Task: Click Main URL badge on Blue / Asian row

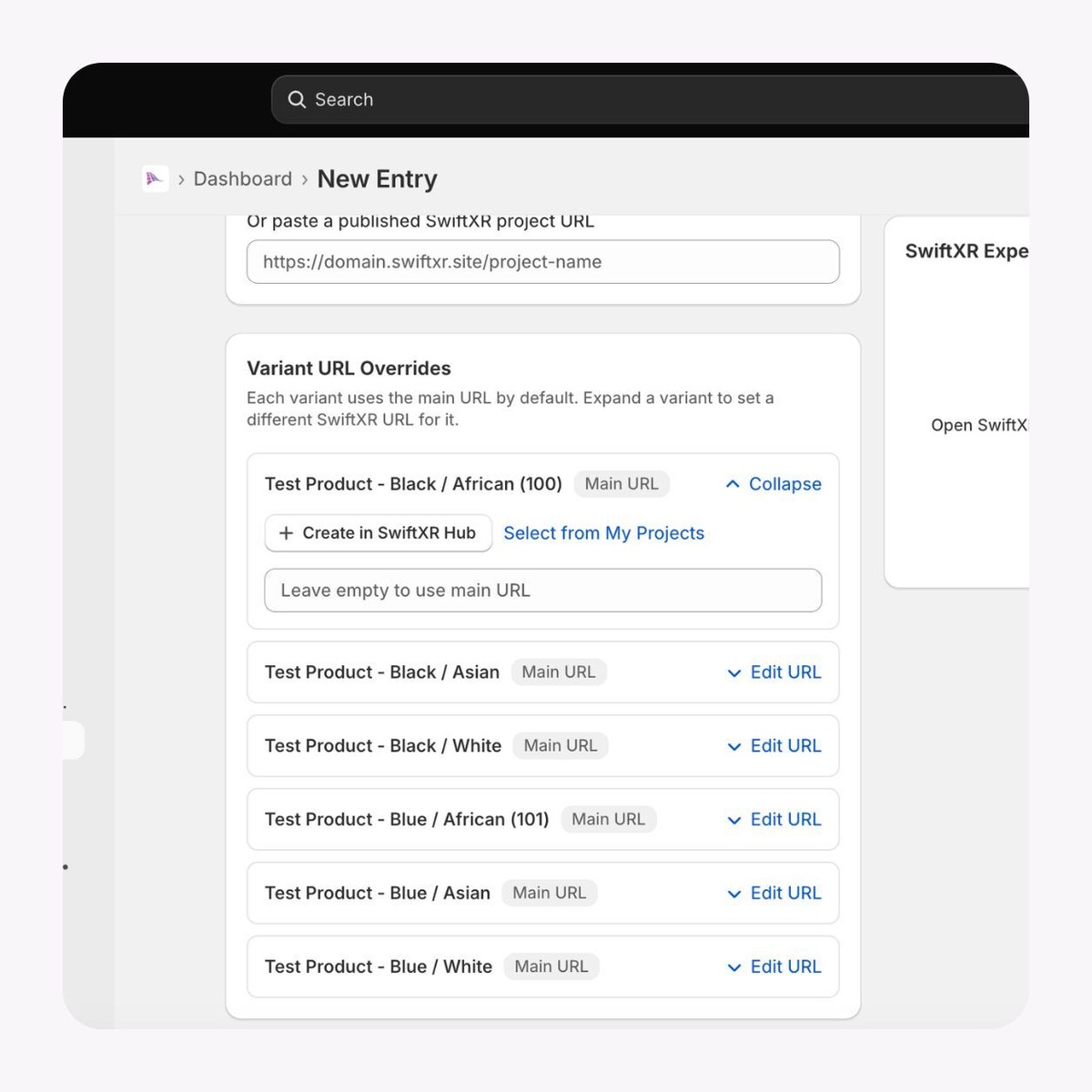Action: coord(550,894)
